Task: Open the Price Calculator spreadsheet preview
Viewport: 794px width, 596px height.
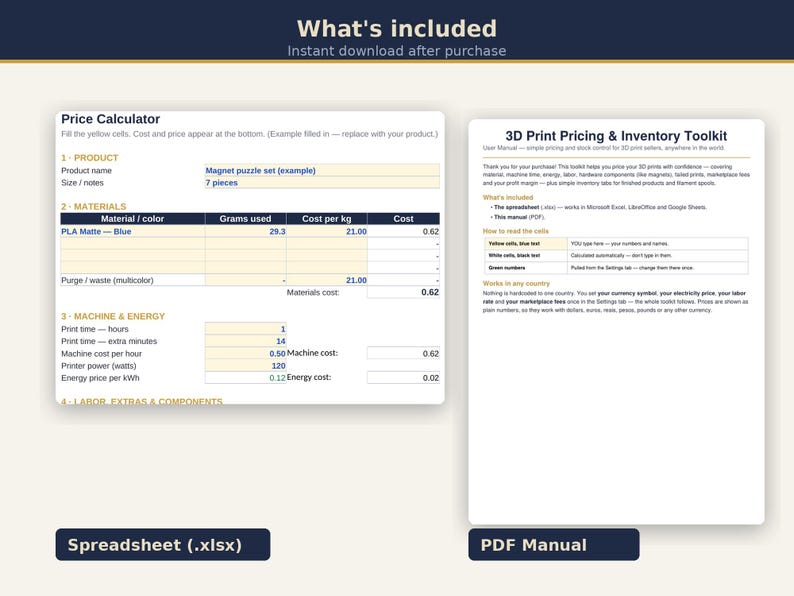Action: pos(250,257)
